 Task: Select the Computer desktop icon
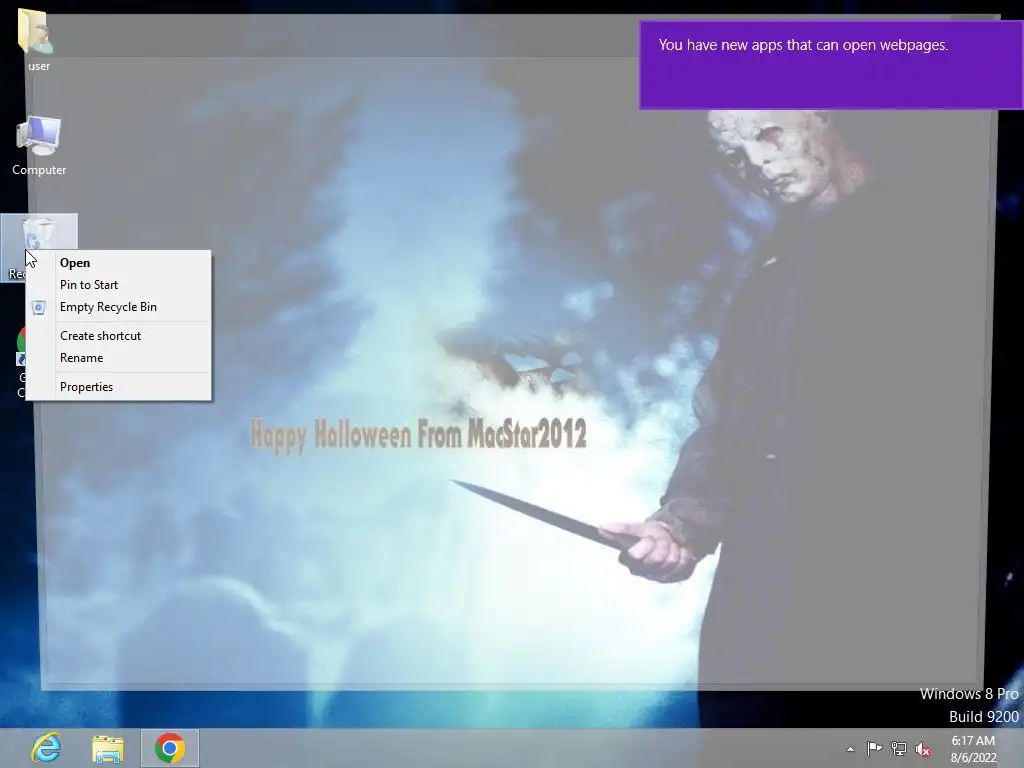pos(39,146)
